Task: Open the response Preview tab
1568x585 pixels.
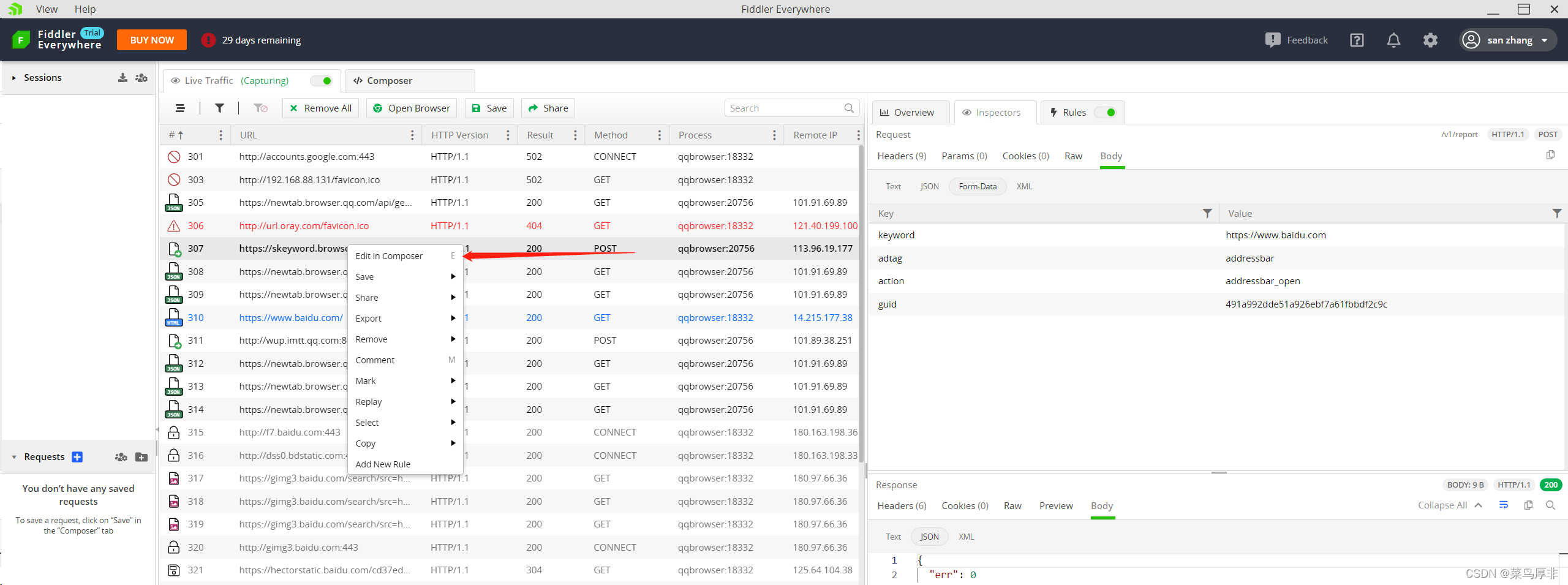Action: tap(1056, 506)
